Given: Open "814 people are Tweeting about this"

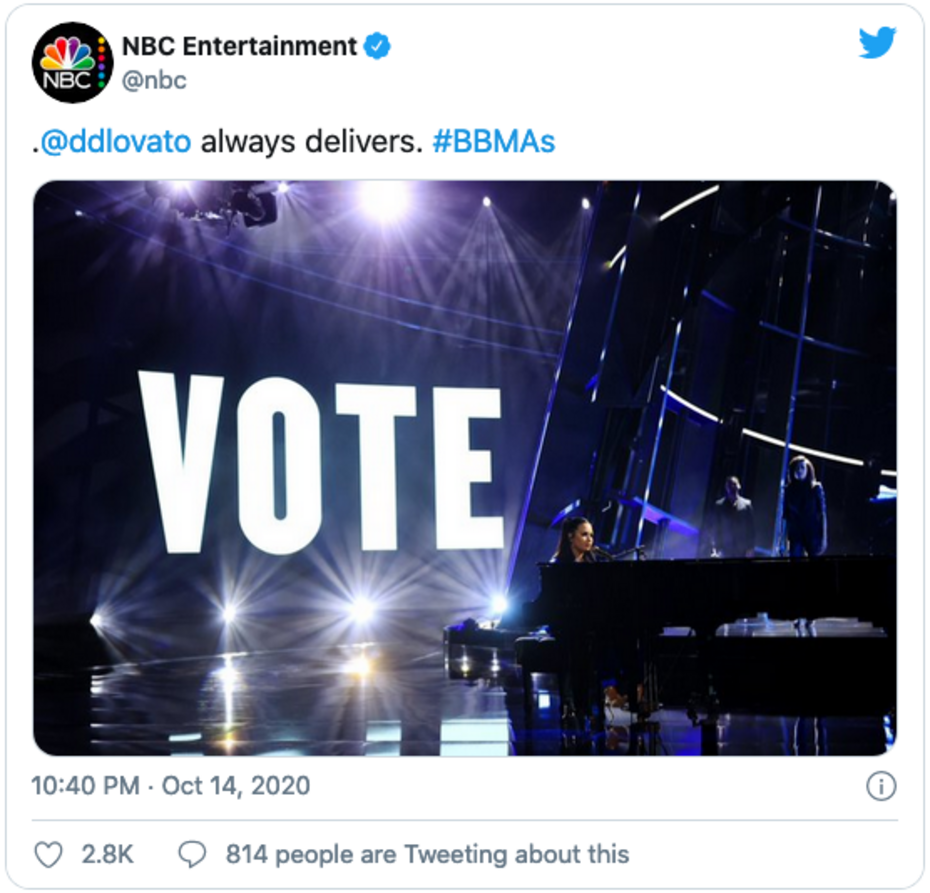Looking at the screenshot, I should [x=427, y=854].
